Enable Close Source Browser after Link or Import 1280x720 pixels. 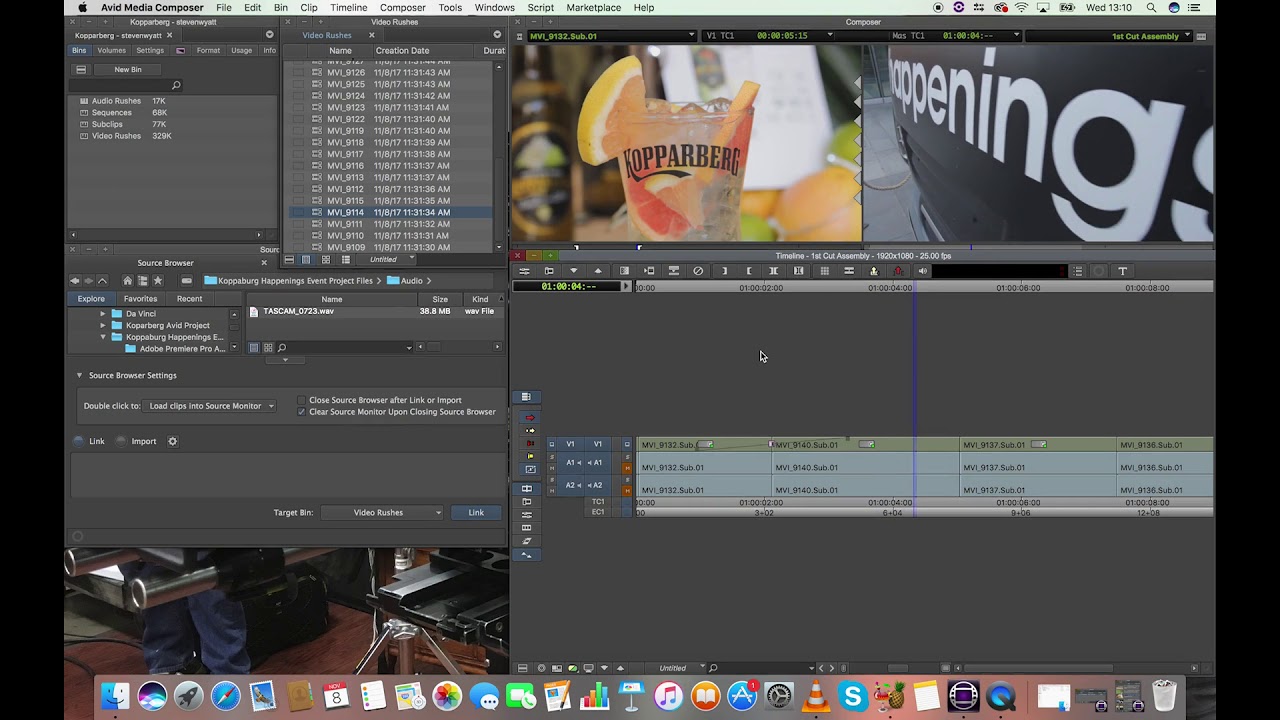click(x=302, y=400)
